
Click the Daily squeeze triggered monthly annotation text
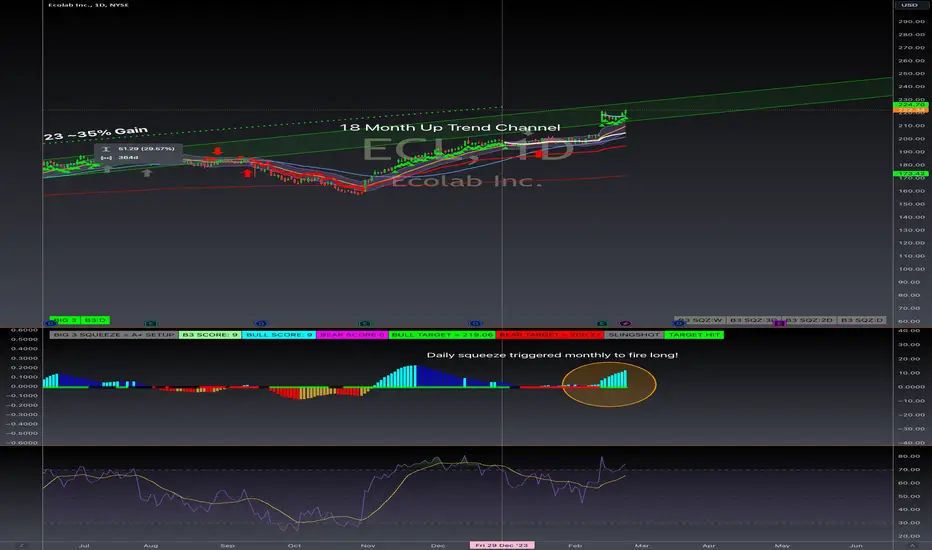click(x=552, y=355)
